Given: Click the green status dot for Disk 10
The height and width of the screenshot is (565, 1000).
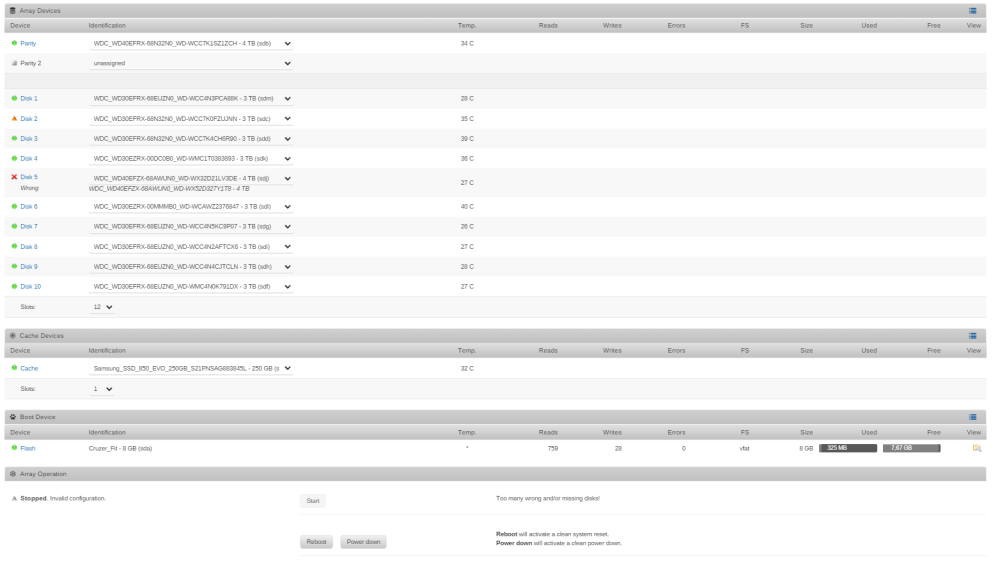Looking at the screenshot, I should [14, 286].
